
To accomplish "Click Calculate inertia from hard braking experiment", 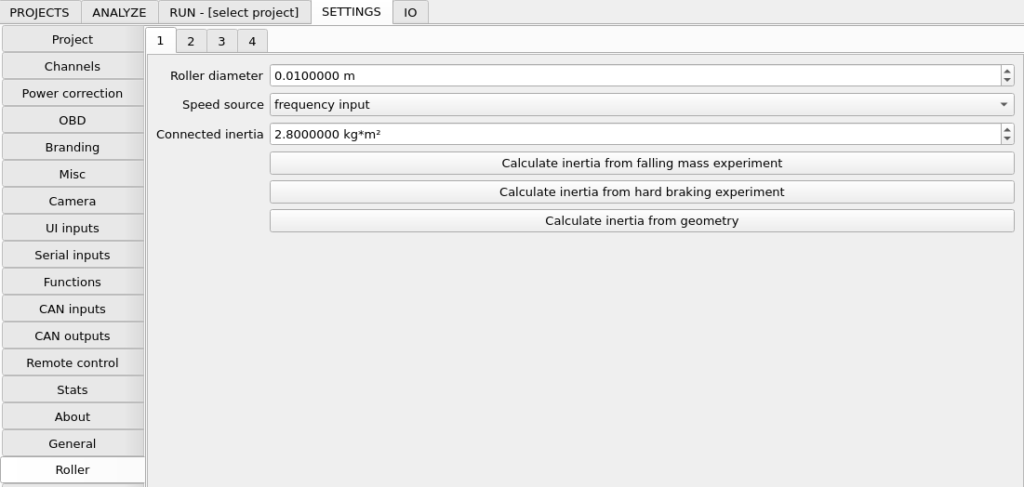I will (x=642, y=192).
